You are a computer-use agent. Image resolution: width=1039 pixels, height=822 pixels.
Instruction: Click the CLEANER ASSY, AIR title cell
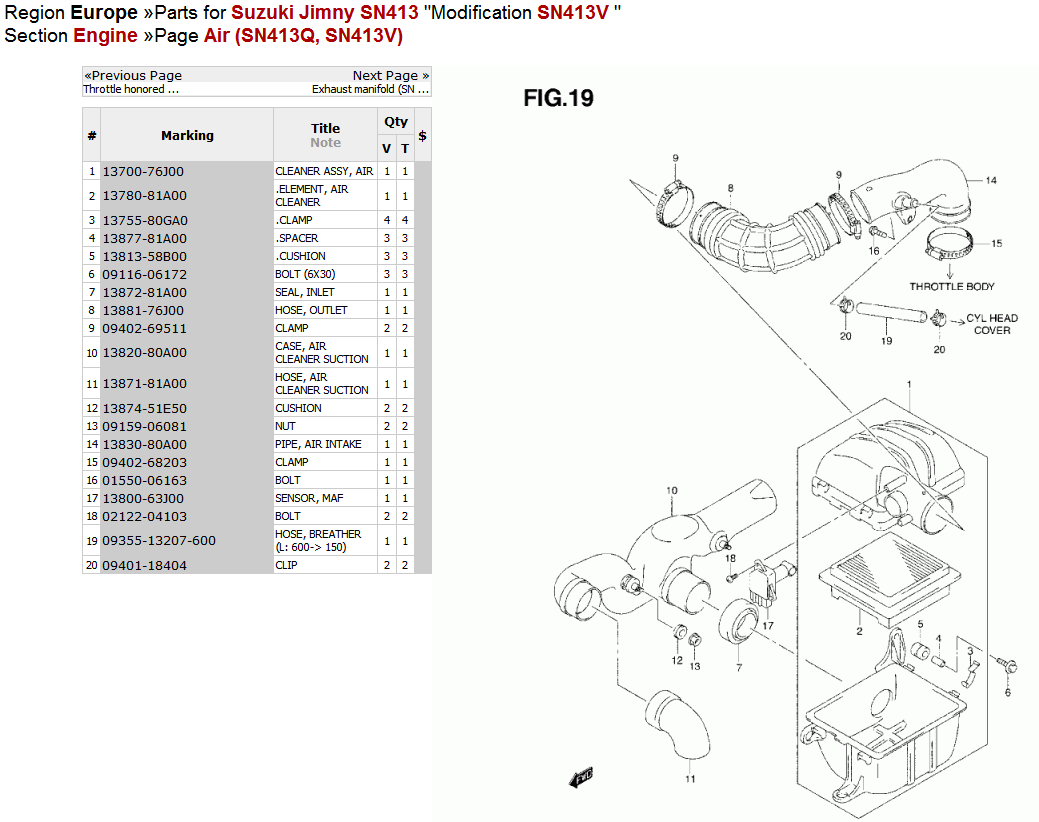coord(324,171)
